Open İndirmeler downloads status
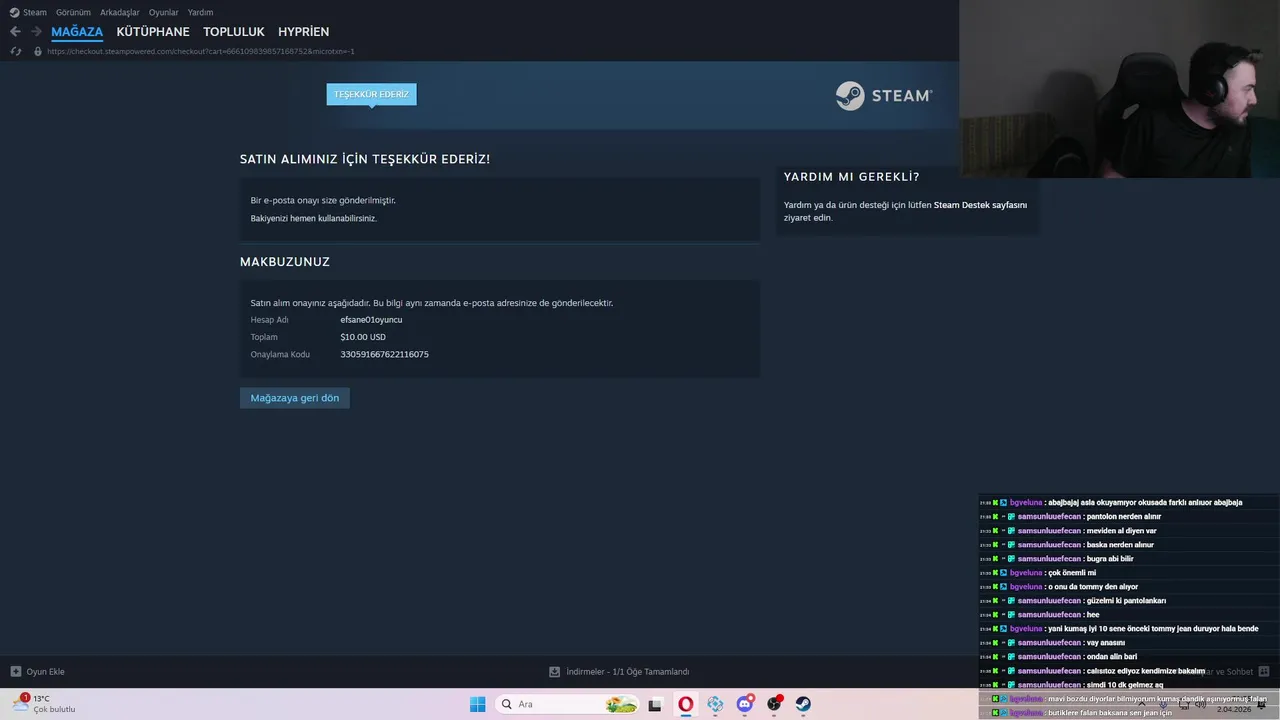 click(628, 672)
